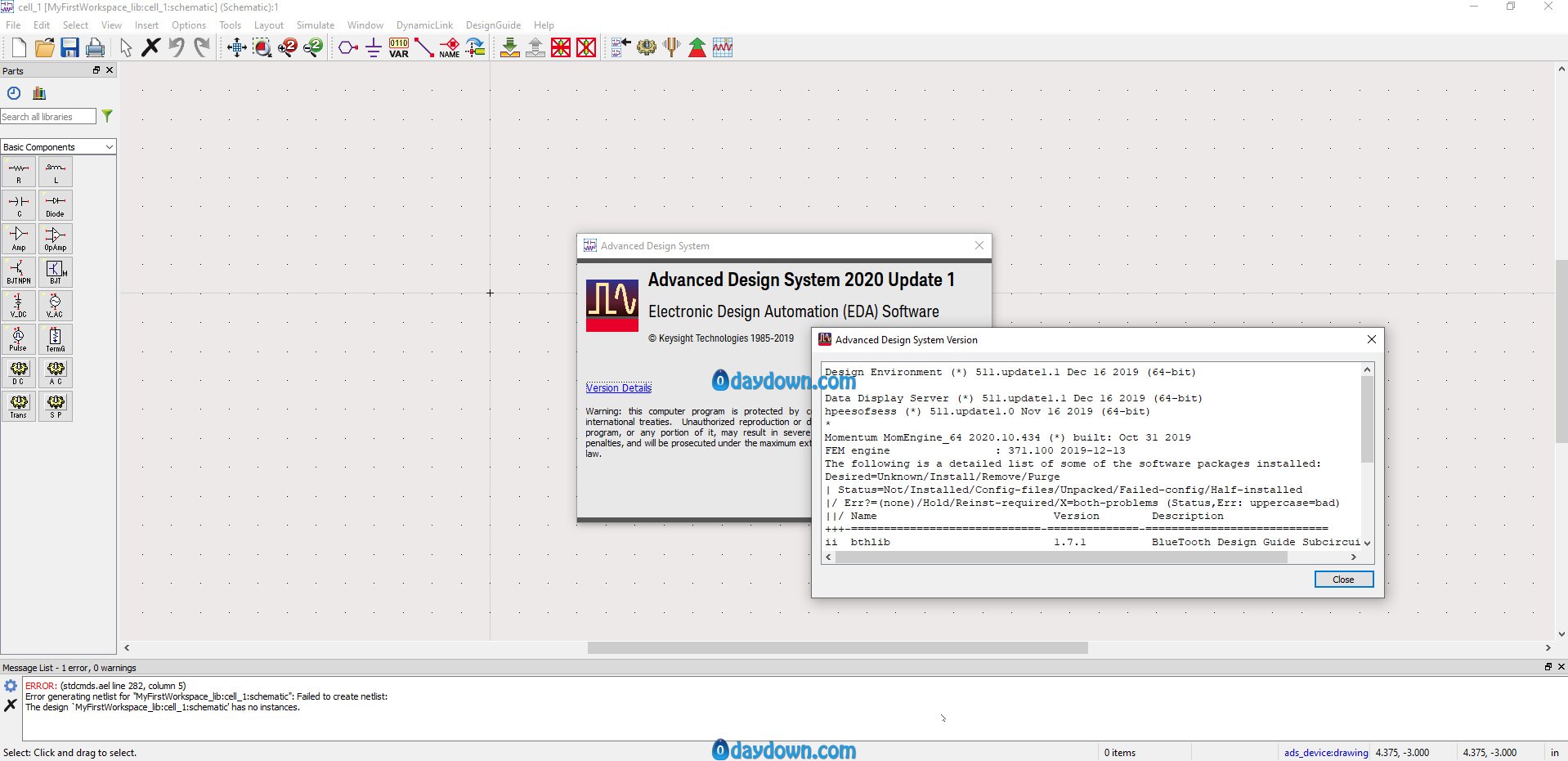Zoom in by two with the plus magnifier
This screenshot has height=761, width=1568.
click(288, 47)
